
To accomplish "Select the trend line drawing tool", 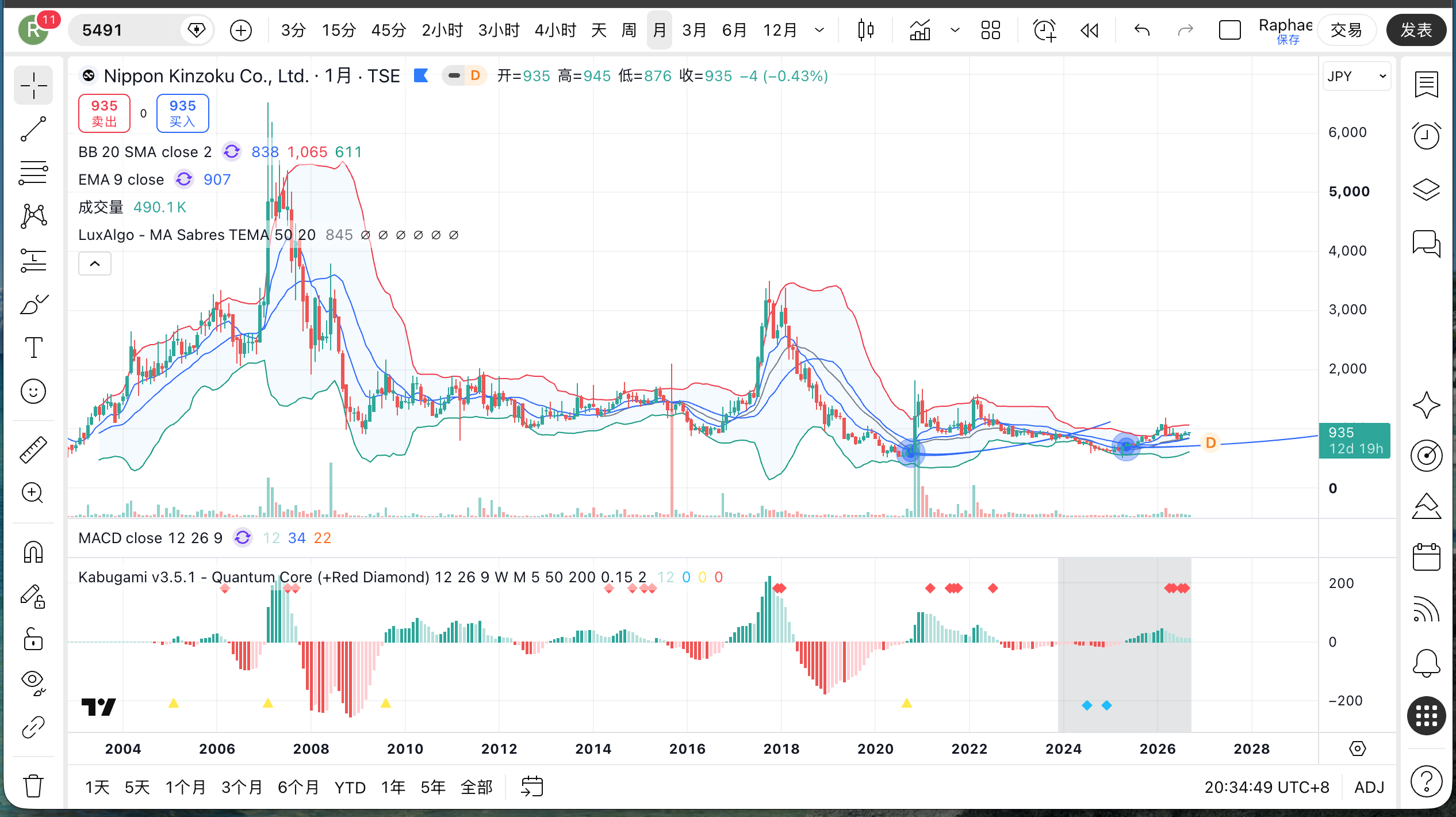I will pyautogui.click(x=33, y=129).
